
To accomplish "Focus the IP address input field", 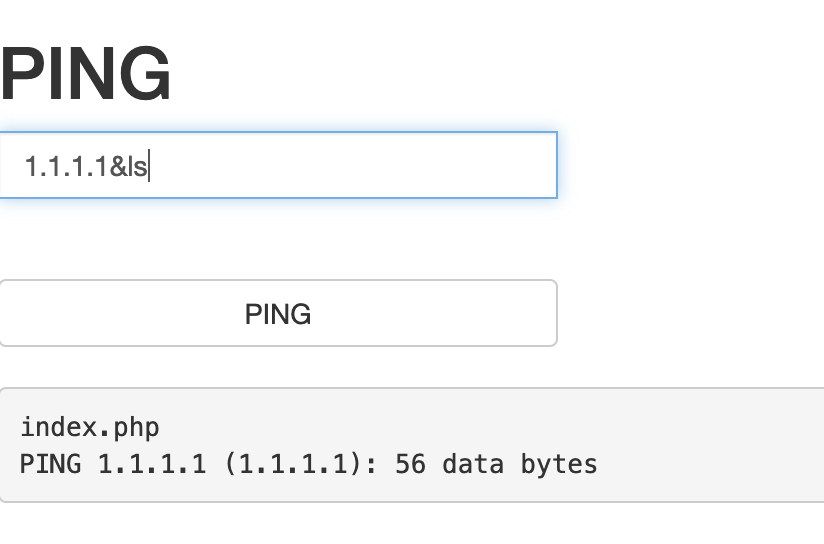I will (277, 165).
